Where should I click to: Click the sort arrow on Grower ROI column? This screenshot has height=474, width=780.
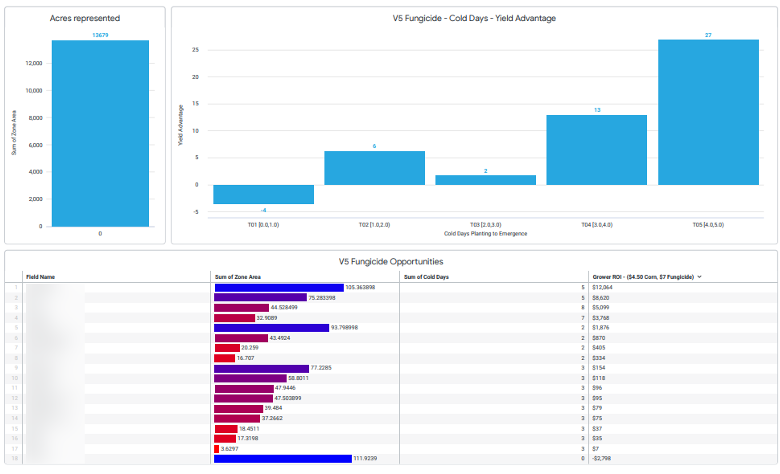[699, 276]
